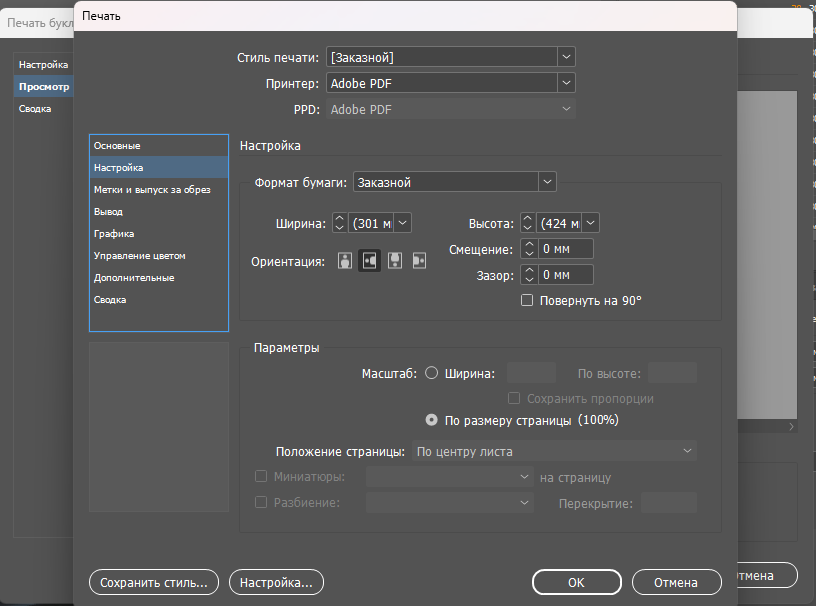
Task: Select the landscape orientation icon
Action: click(370, 261)
